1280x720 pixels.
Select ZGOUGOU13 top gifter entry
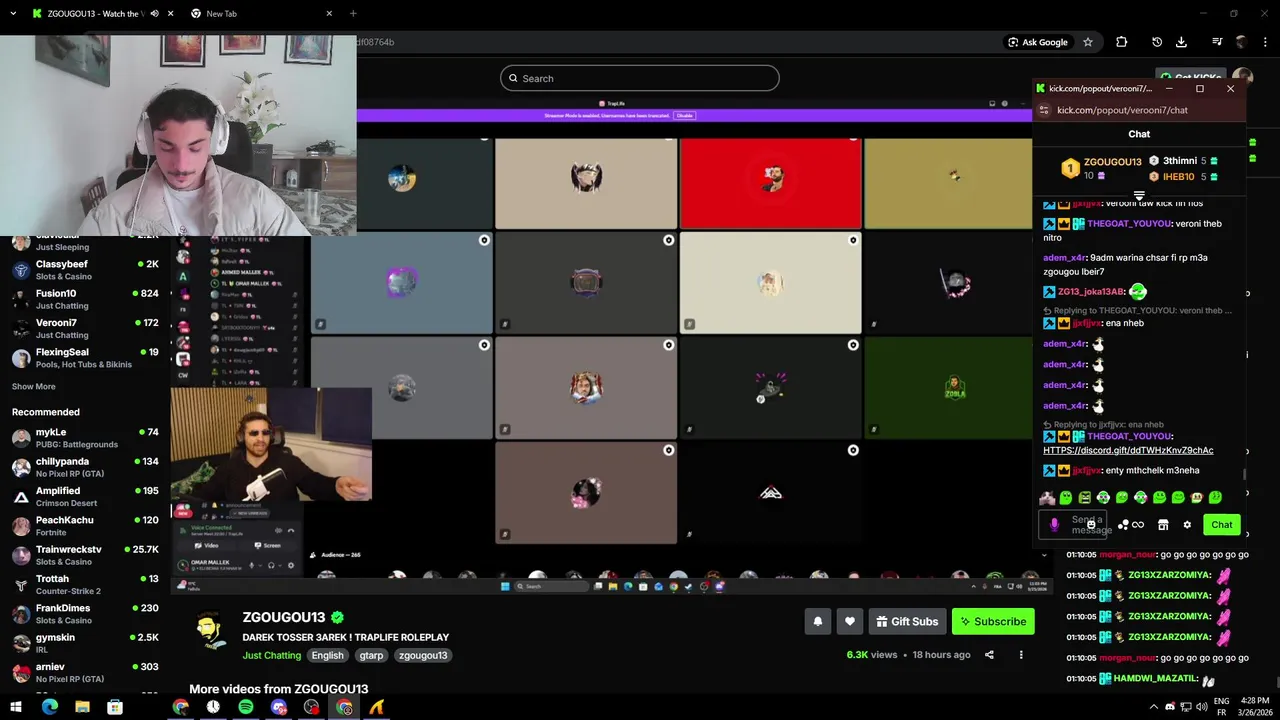coord(1101,168)
